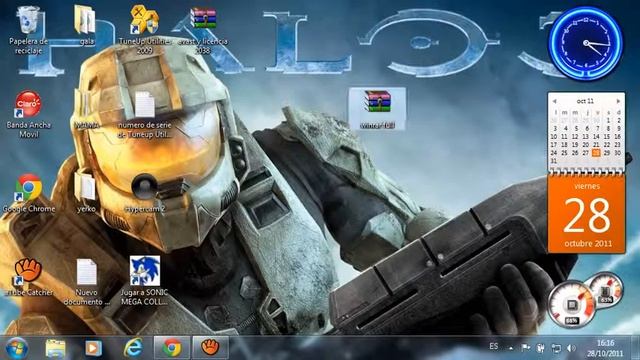The width and height of the screenshot is (640, 360).
Task: Select day 31 in the calendar gadget
Action: click(x=553, y=161)
